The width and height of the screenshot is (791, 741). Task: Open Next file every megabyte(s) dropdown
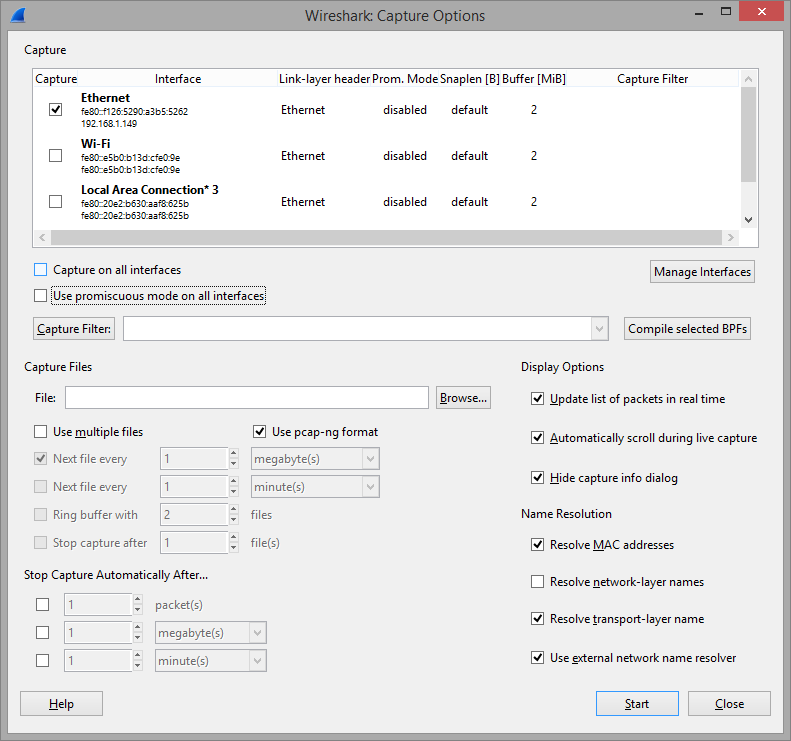tap(370, 459)
